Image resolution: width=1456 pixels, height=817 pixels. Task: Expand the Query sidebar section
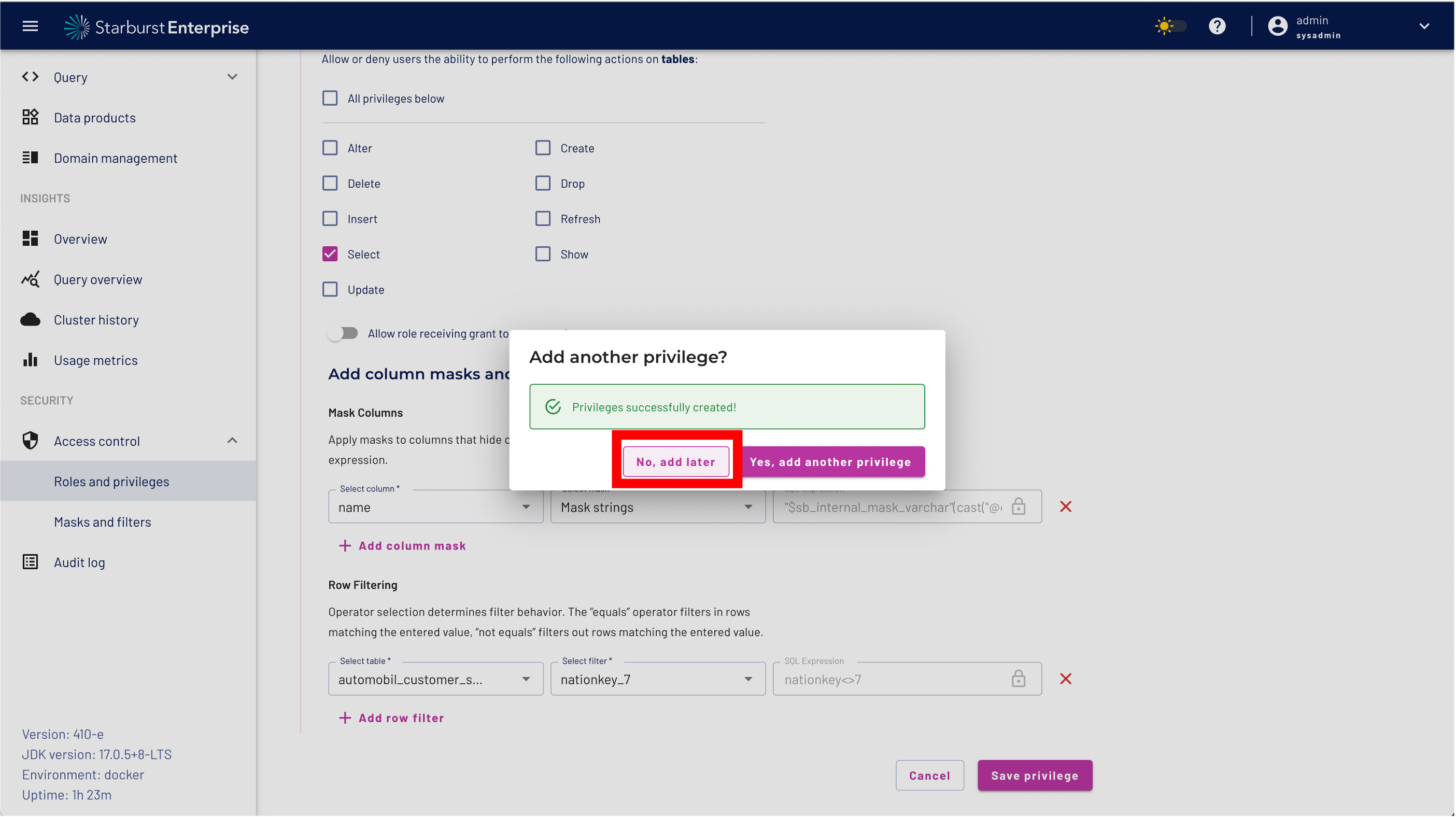coord(232,77)
